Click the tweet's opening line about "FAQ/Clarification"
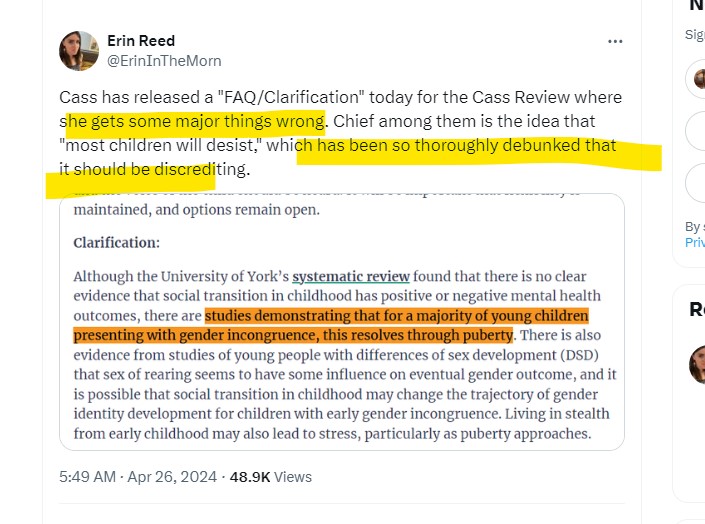The image size is (705, 524). [x=340, y=97]
